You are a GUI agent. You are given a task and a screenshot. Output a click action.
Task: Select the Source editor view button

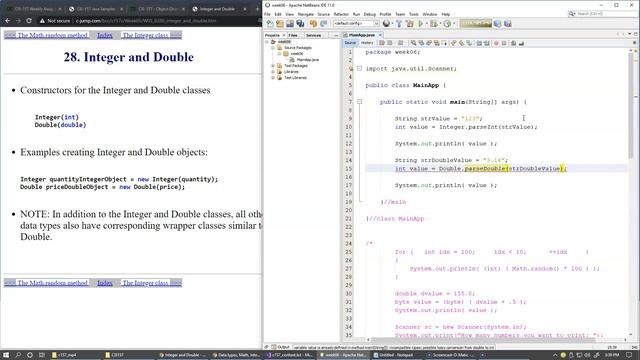pyautogui.click(x=350, y=43)
